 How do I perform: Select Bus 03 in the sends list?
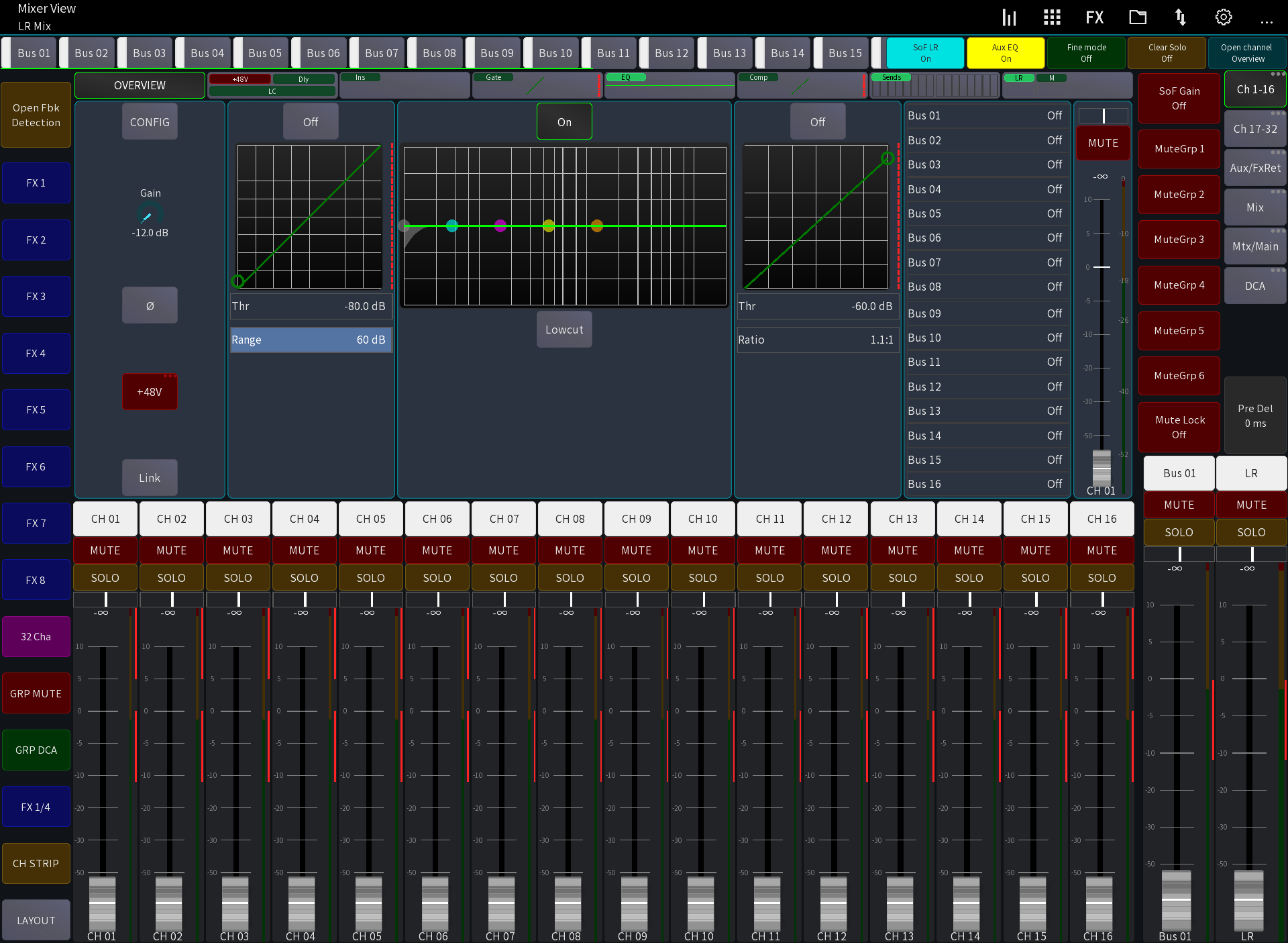[986, 164]
